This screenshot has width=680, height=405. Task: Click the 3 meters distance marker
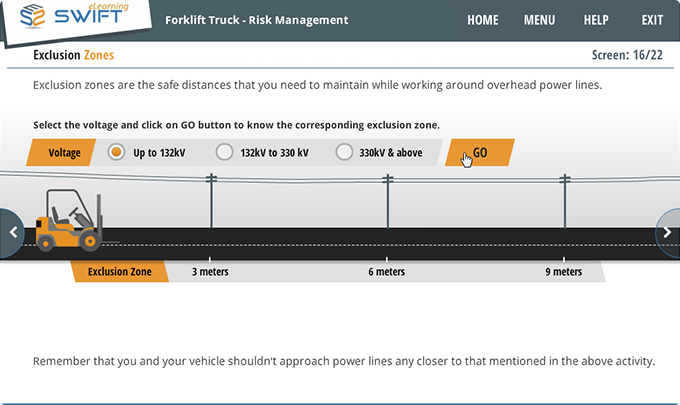click(209, 272)
